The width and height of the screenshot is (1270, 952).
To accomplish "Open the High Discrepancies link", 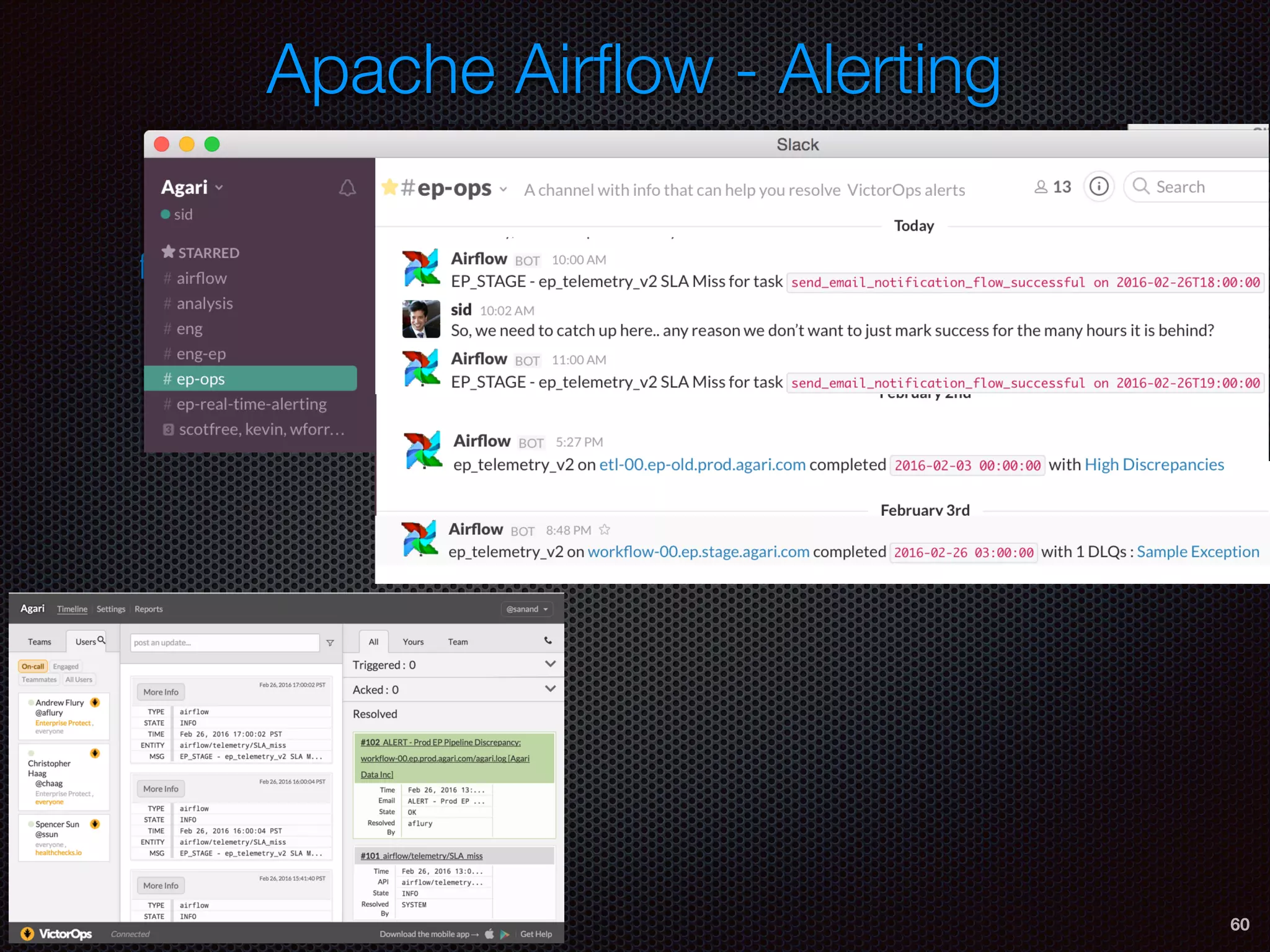I will 1154,465.
